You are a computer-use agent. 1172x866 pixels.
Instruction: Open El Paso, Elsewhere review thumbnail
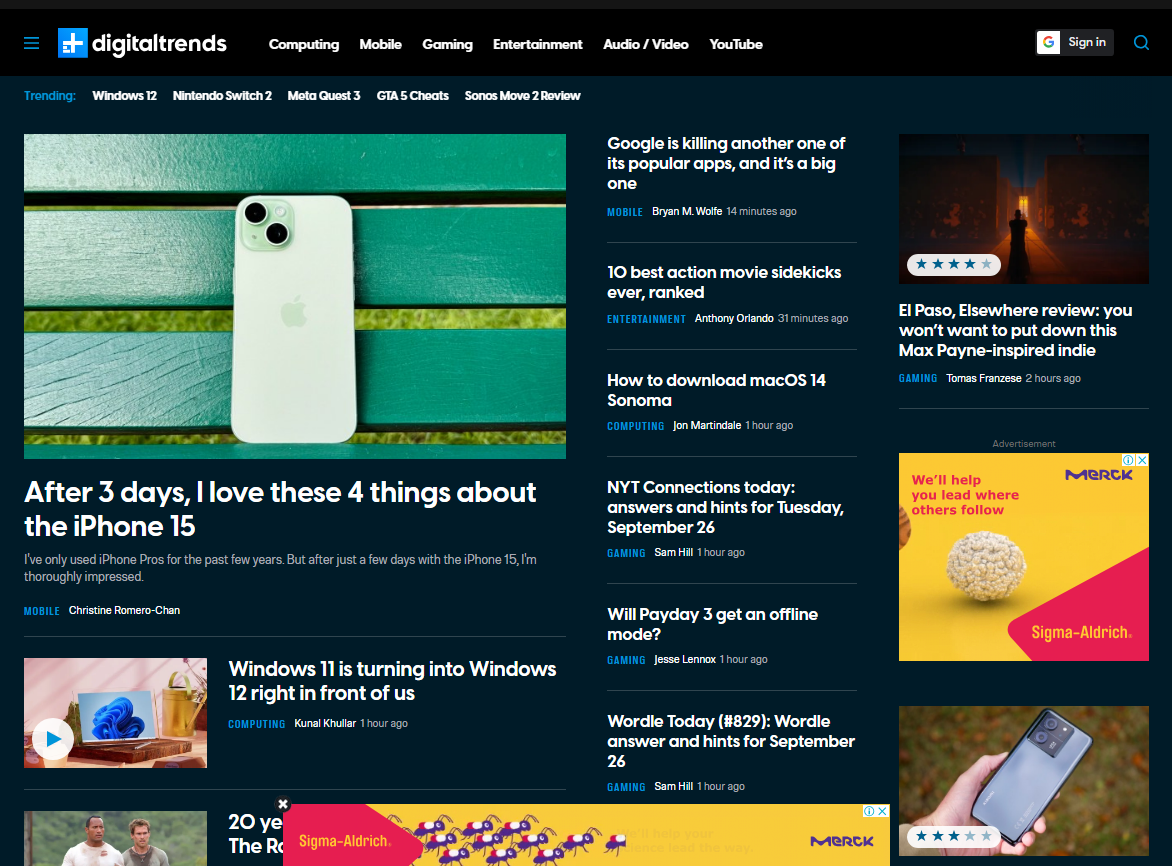point(1023,208)
